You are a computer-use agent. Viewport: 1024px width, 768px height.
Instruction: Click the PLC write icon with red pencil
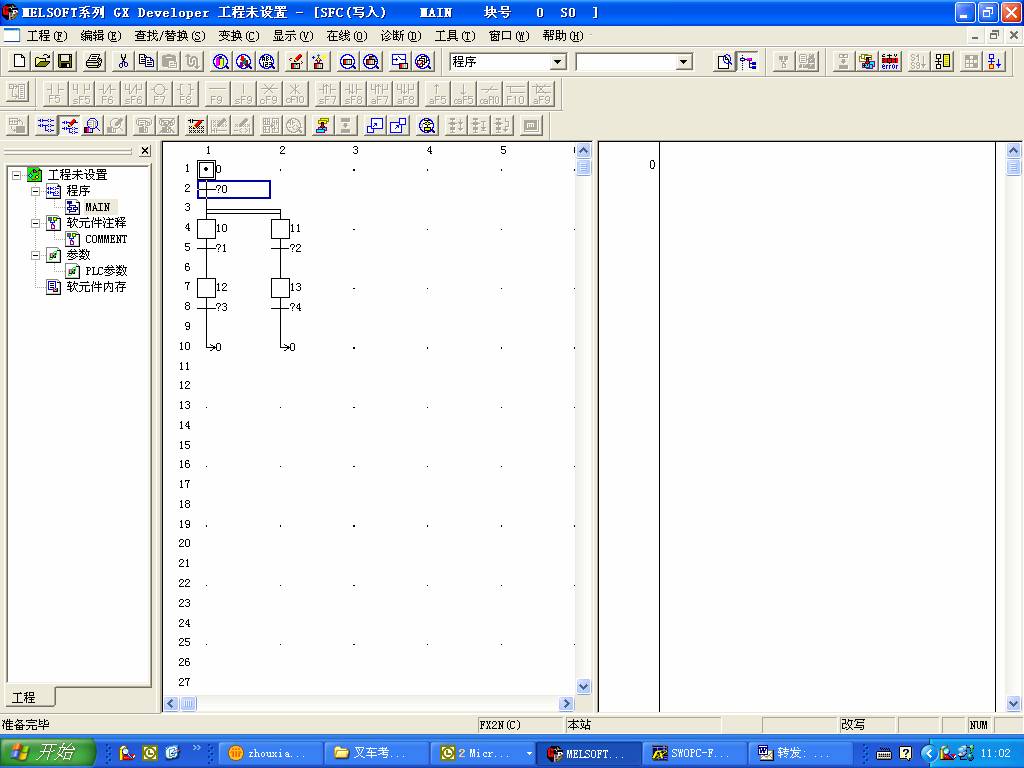tap(296, 61)
